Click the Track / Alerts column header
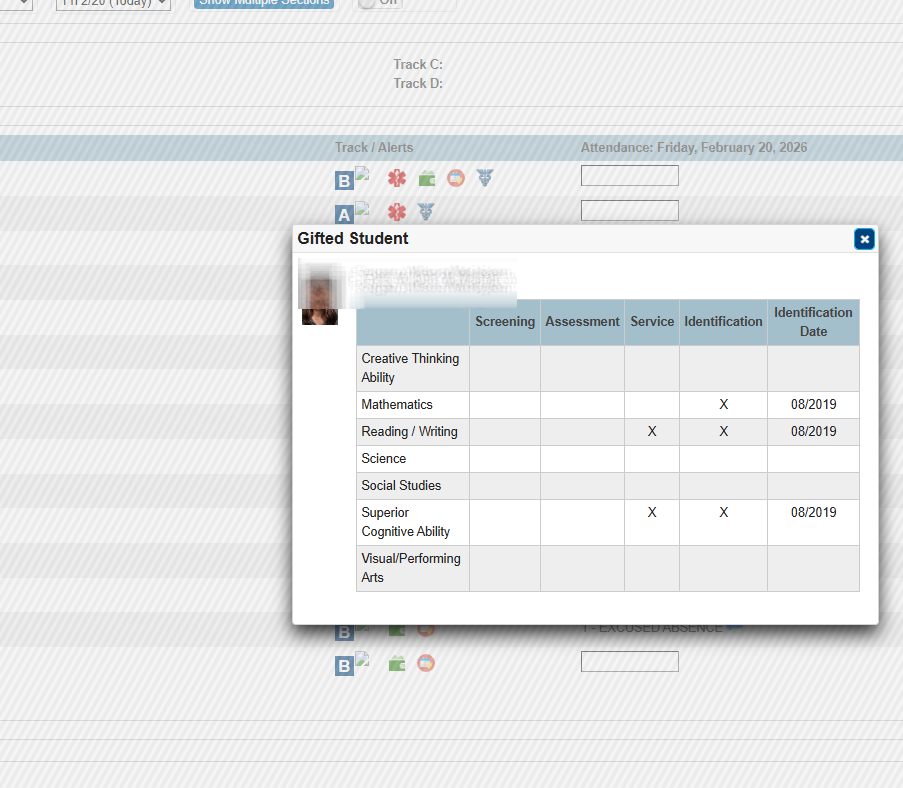903x788 pixels. pyautogui.click(x=374, y=147)
